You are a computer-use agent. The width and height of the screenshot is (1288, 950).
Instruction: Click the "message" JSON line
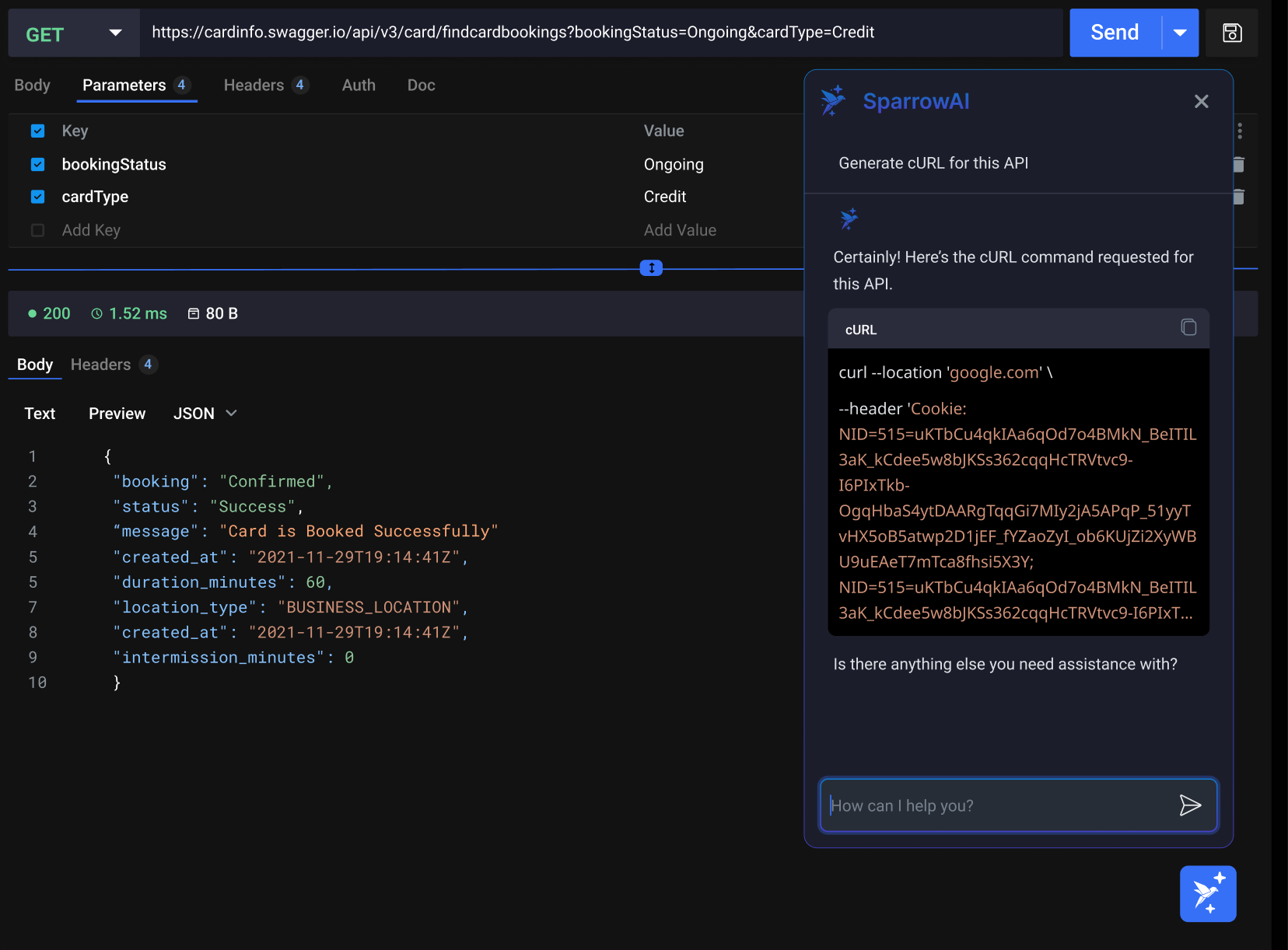(306, 532)
